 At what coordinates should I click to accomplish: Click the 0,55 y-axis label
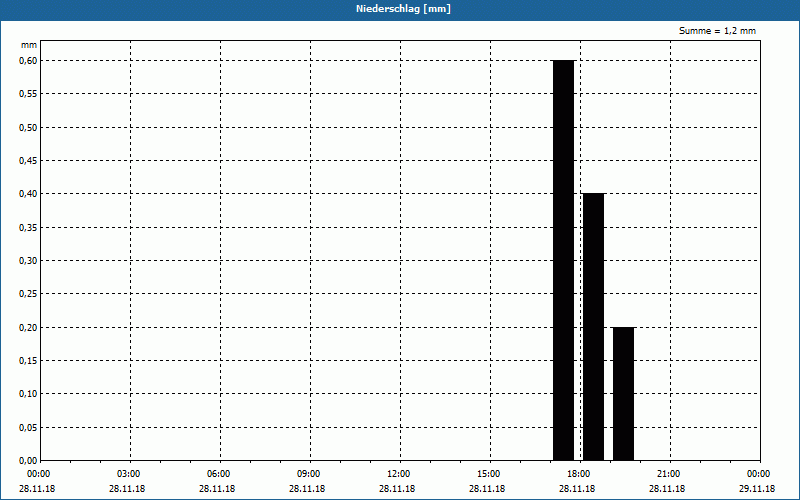(28, 94)
